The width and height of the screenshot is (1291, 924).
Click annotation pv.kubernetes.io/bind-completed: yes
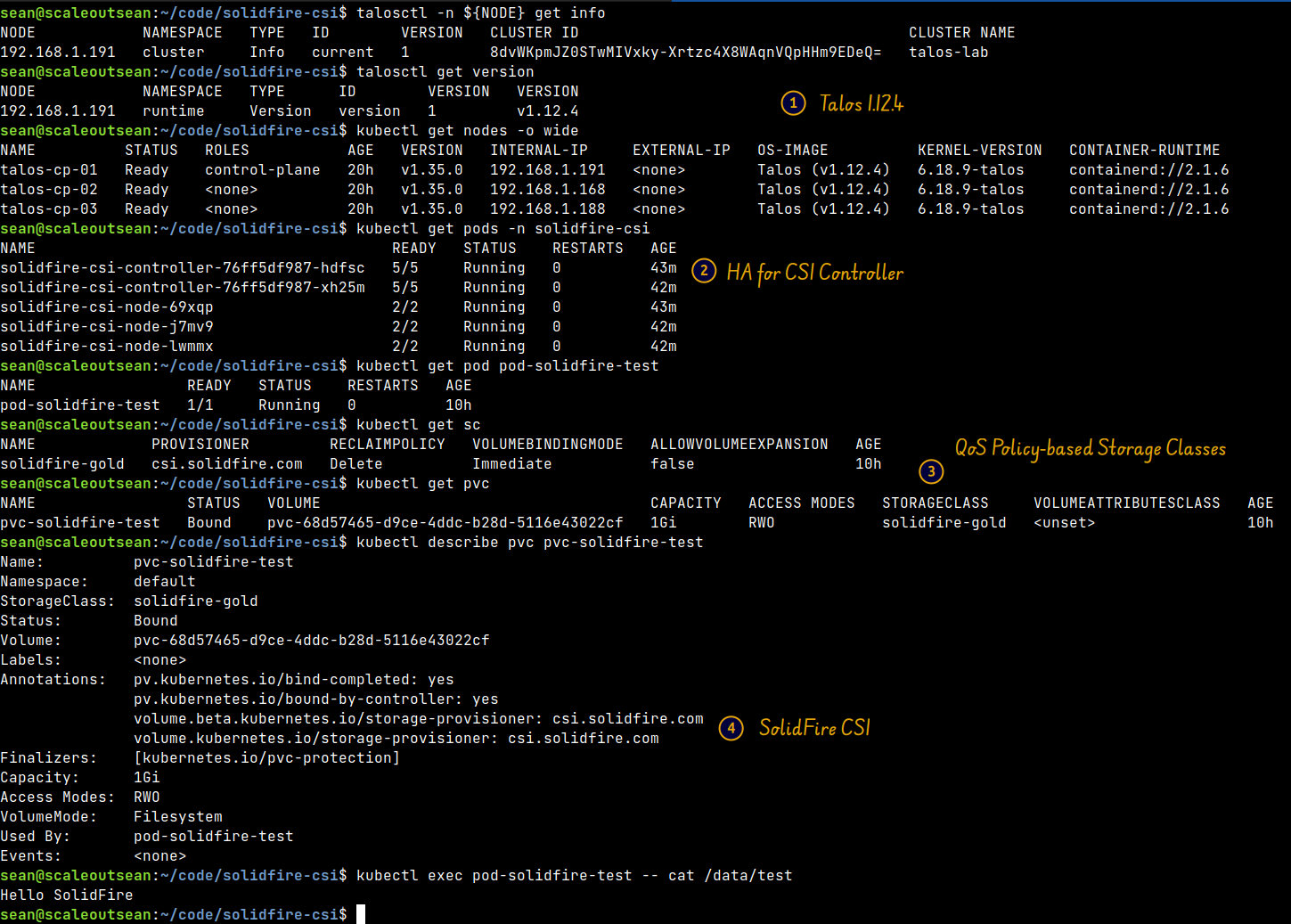coord(293,679)
